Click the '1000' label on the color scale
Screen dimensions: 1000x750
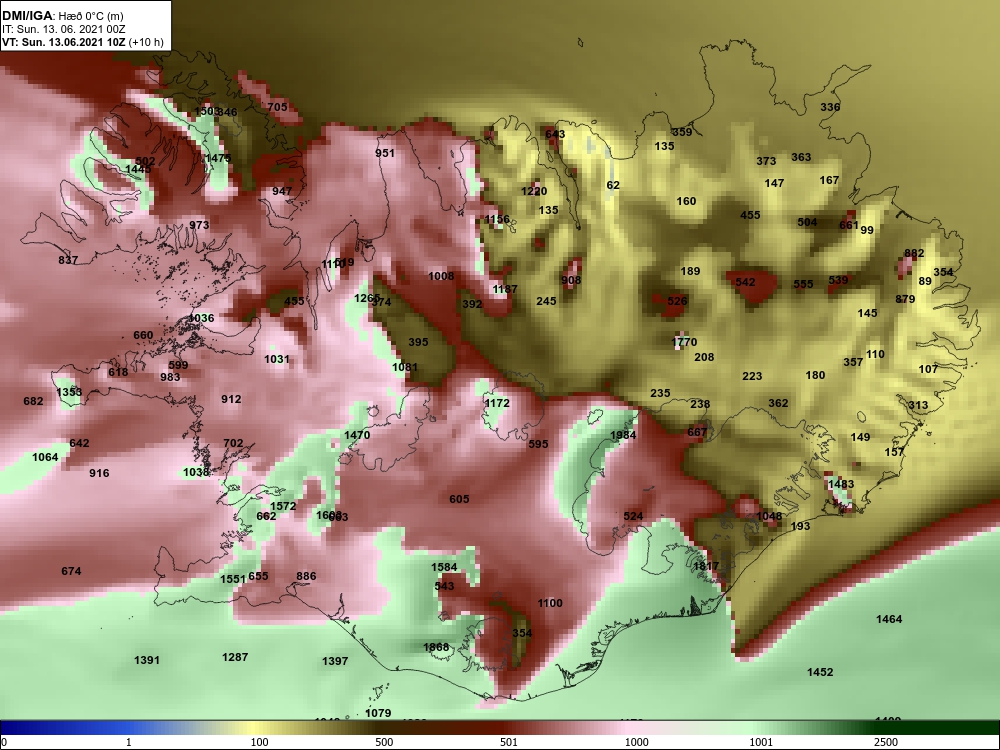pos(637,742)
